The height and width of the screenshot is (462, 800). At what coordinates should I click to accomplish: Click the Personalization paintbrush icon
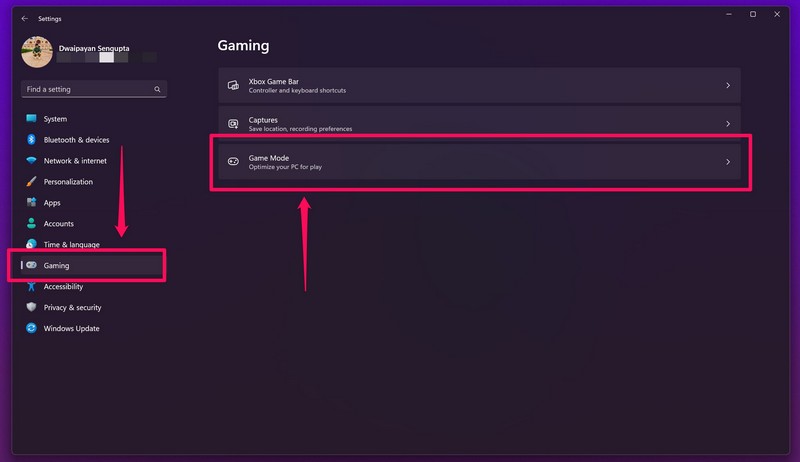[x=31, y=182]
